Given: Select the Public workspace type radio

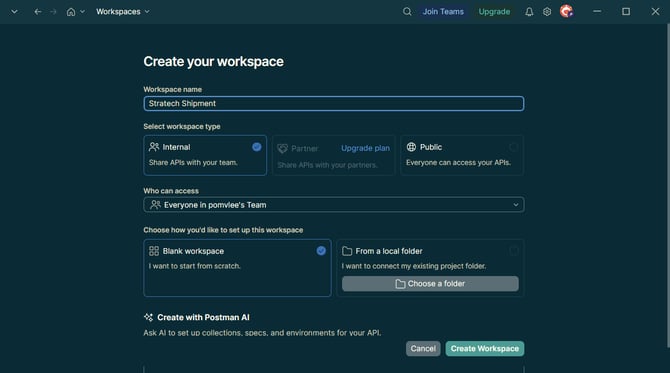Looking at the screenshot, I should coord(514,147).
